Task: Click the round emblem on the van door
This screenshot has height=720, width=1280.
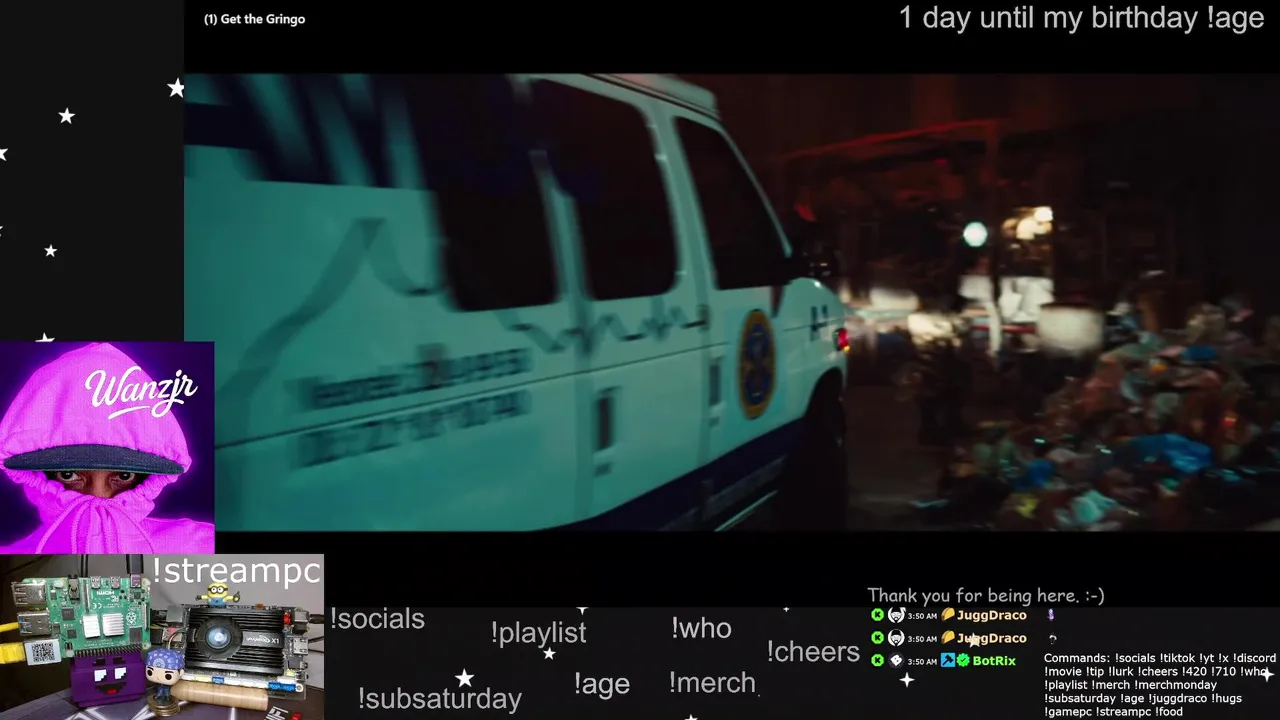Action: 757,364
